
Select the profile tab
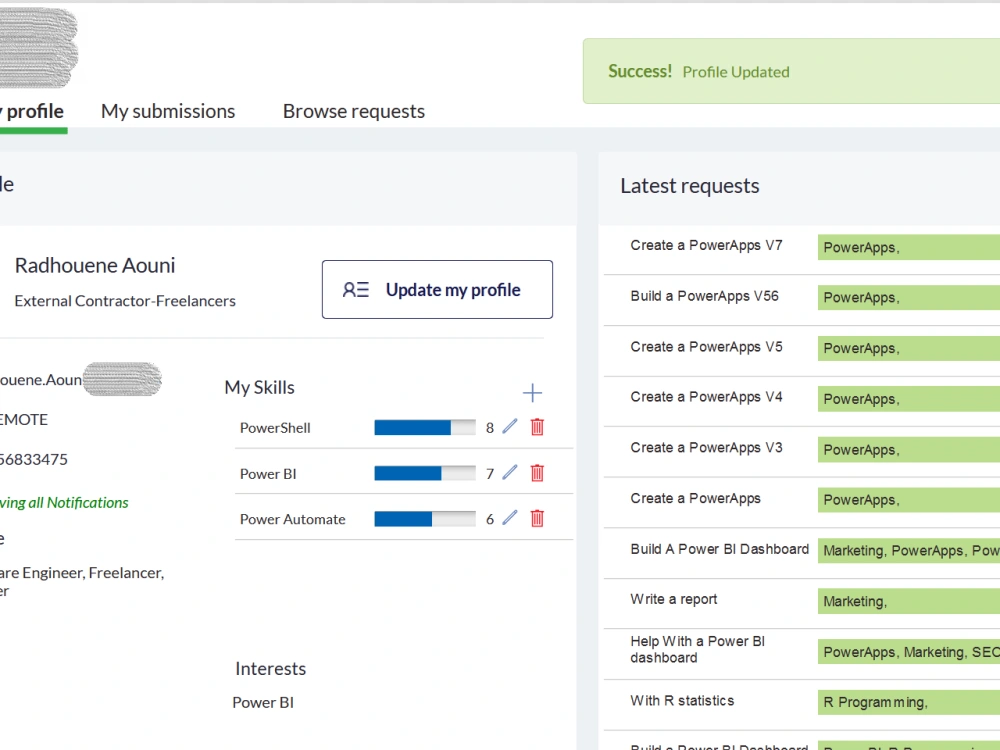point(32,112)
